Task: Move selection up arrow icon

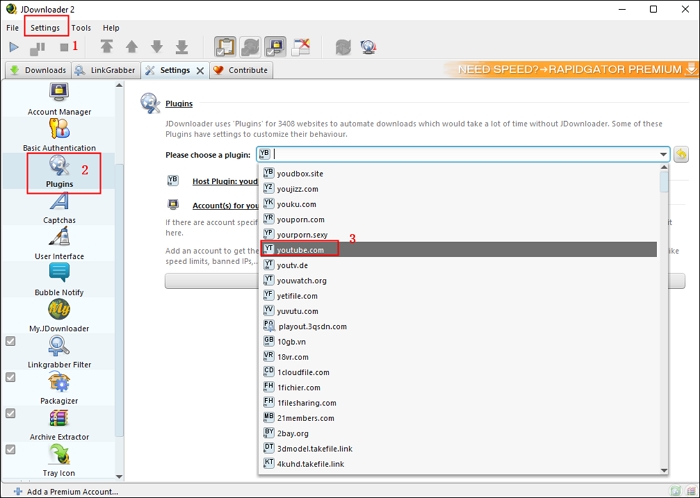Action: [132, 46]
